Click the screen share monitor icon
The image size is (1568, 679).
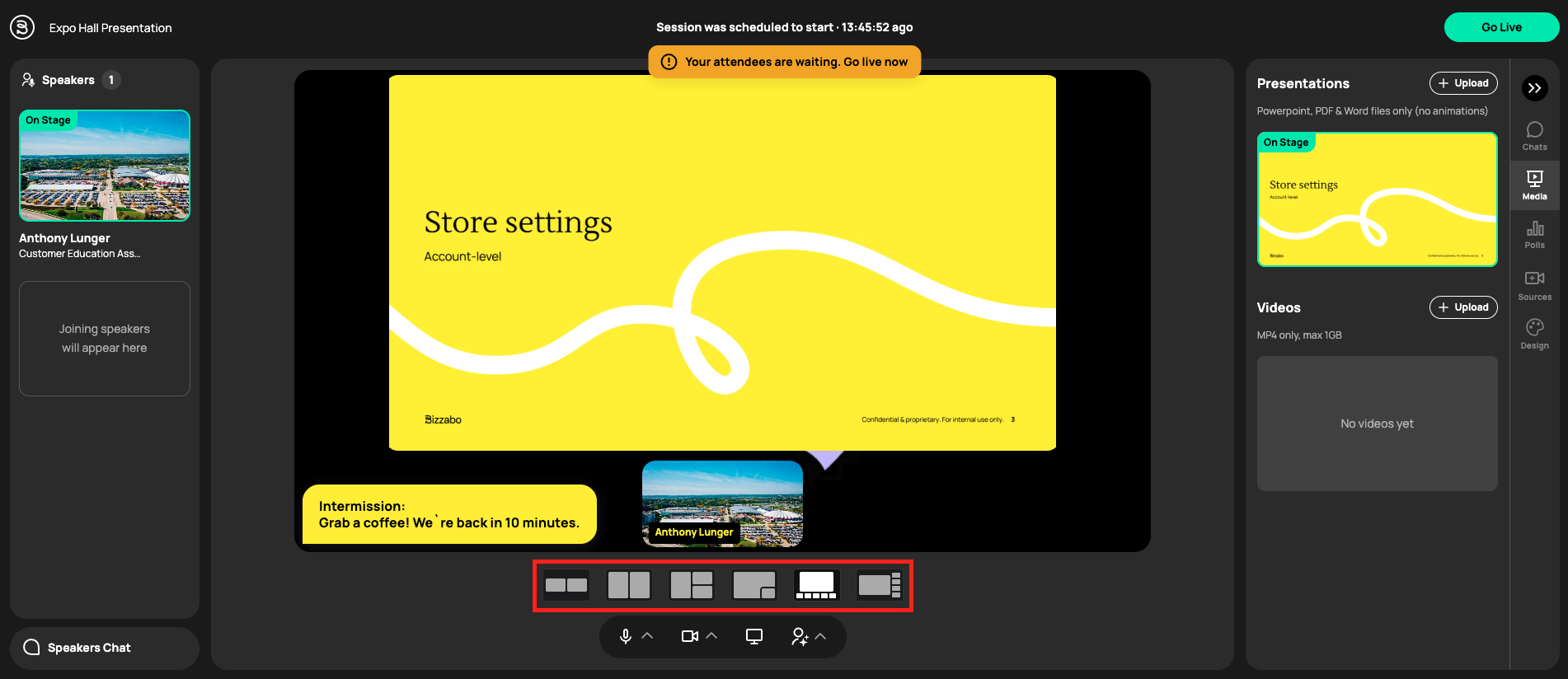753,636
